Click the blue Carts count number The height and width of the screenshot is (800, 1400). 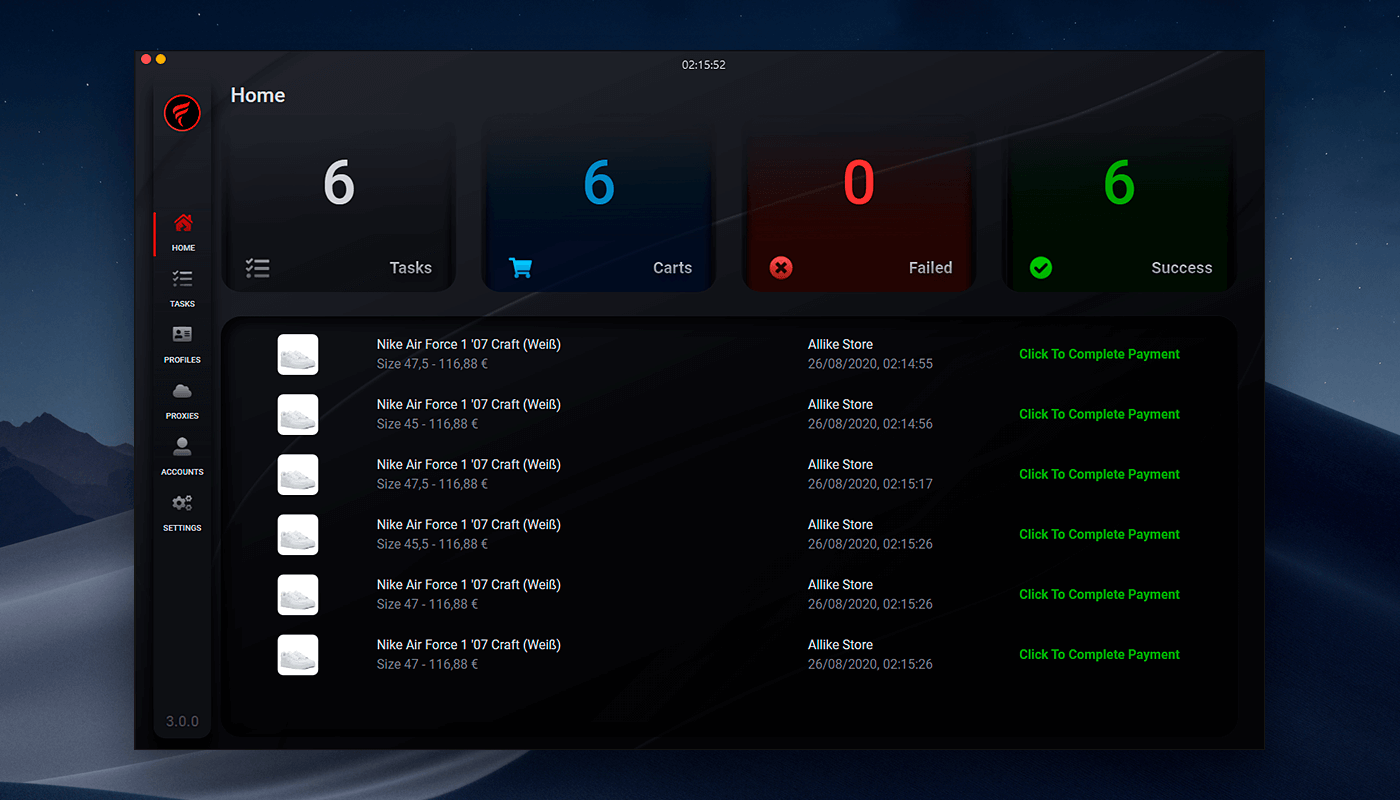pos(599,183)
